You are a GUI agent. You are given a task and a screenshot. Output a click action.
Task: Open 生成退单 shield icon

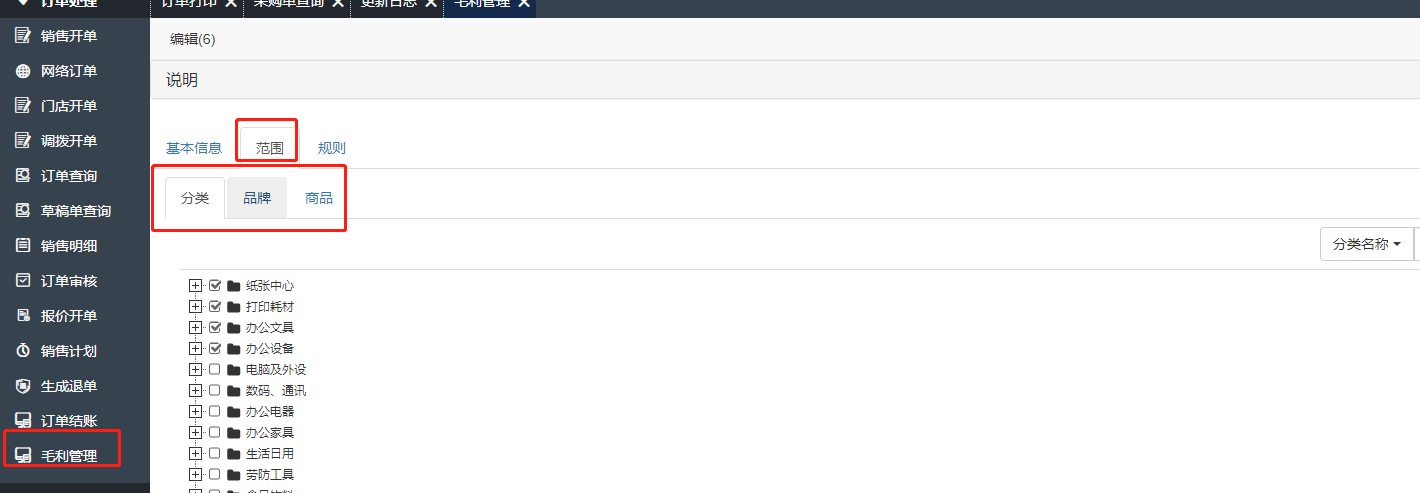coord(23,386)
